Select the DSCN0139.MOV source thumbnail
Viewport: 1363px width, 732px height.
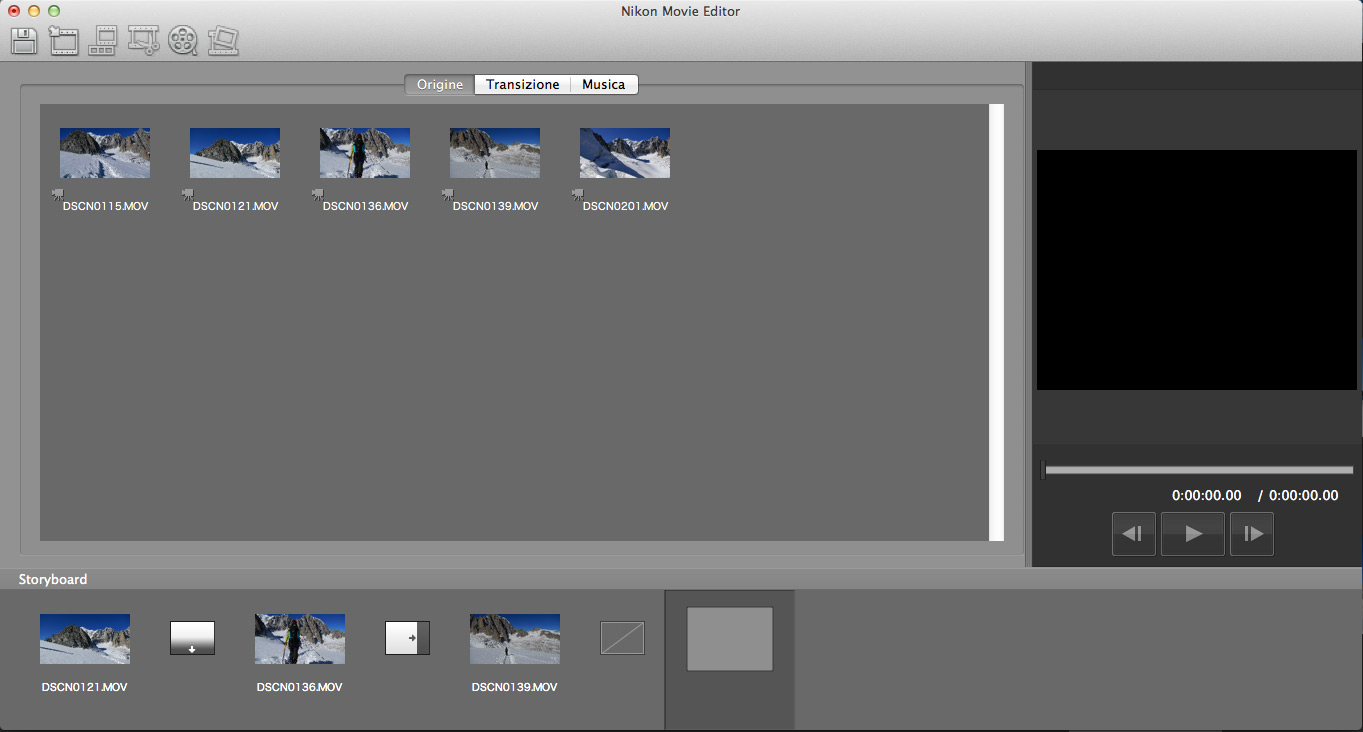tap(495, 153)
